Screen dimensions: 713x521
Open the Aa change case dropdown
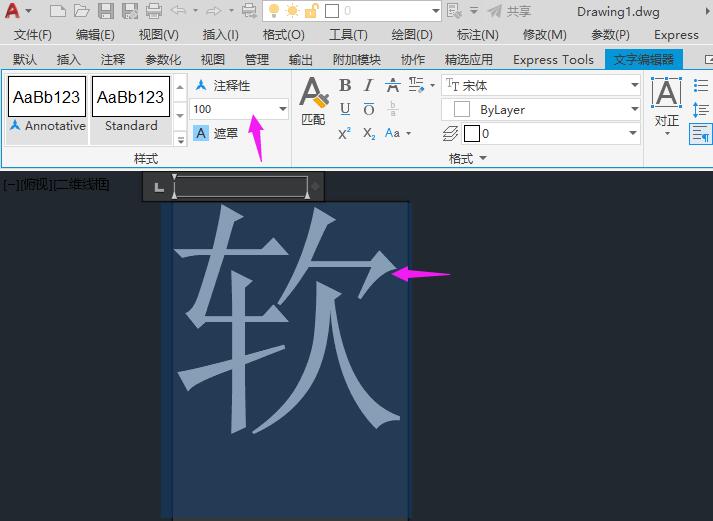click(398, 133)
